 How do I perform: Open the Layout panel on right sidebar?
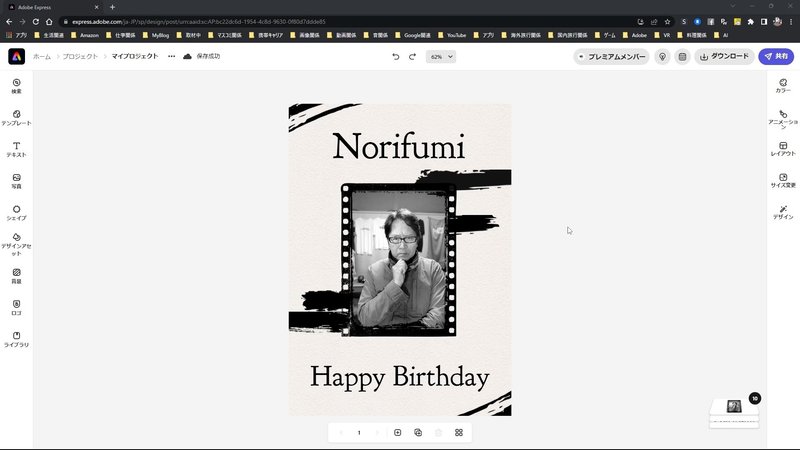click(x=783, y=149)
